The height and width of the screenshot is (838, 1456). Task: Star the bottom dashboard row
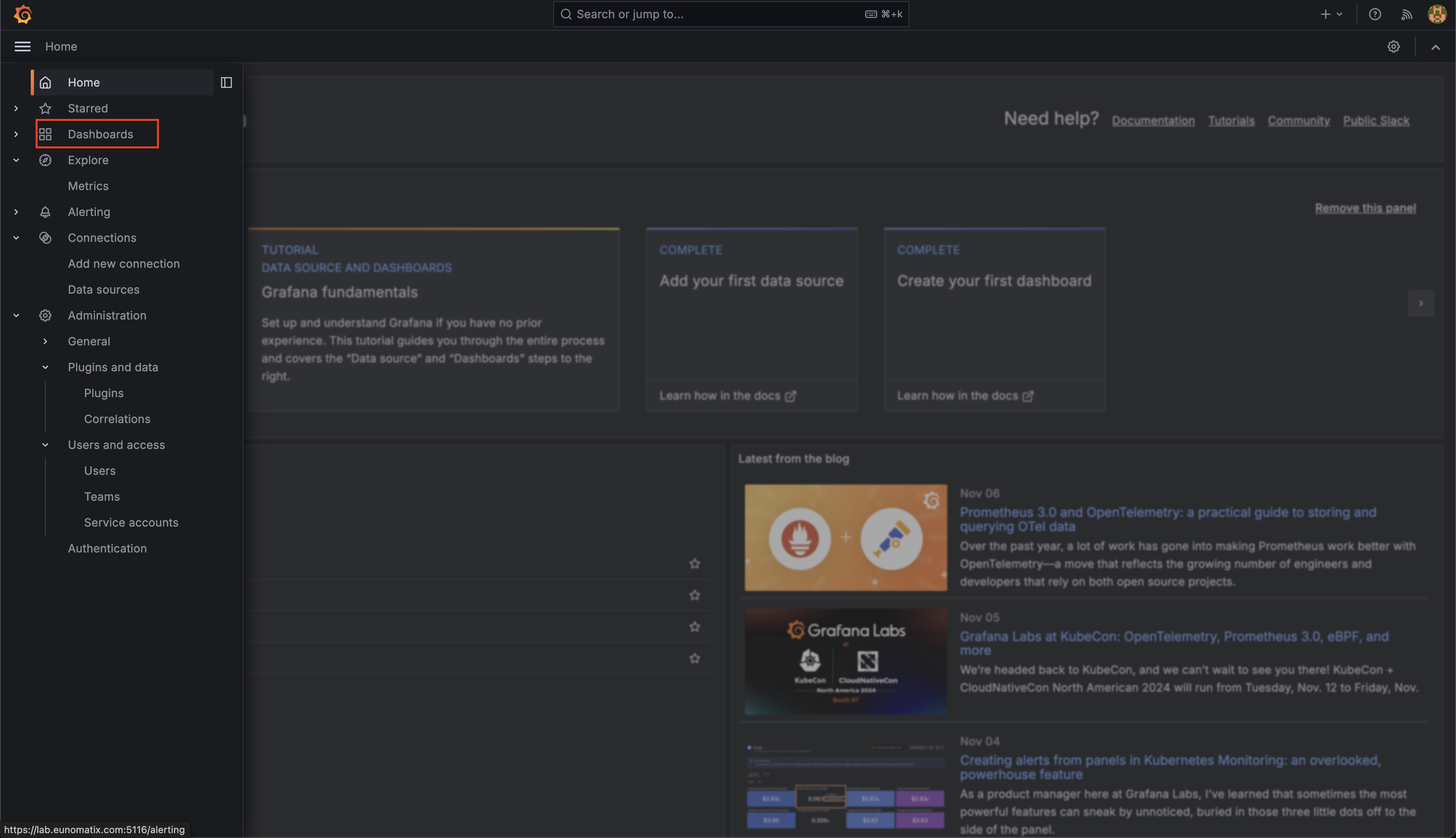tap(694, 658)
